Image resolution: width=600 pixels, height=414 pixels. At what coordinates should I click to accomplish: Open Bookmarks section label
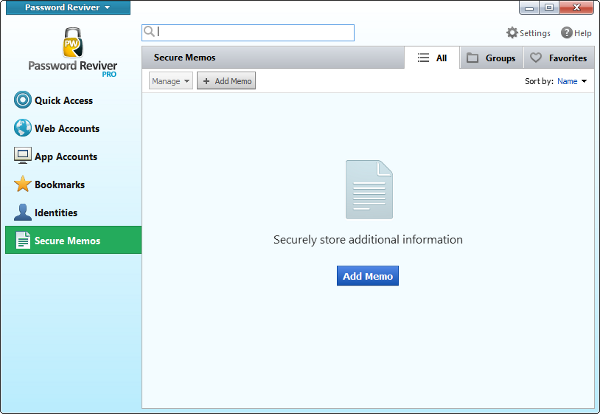60,184
